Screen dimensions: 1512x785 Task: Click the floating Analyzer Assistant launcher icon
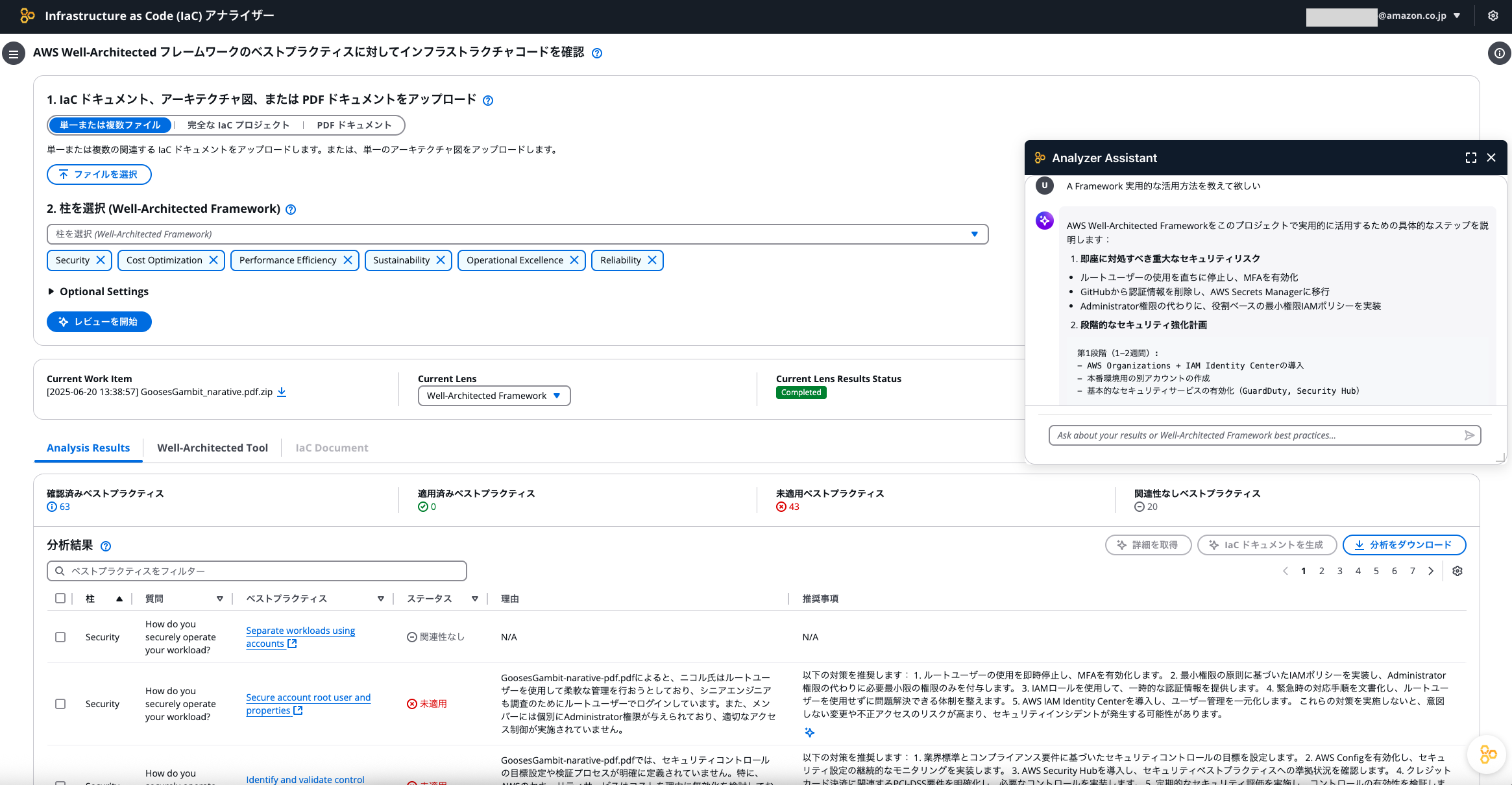[1486, 755]
